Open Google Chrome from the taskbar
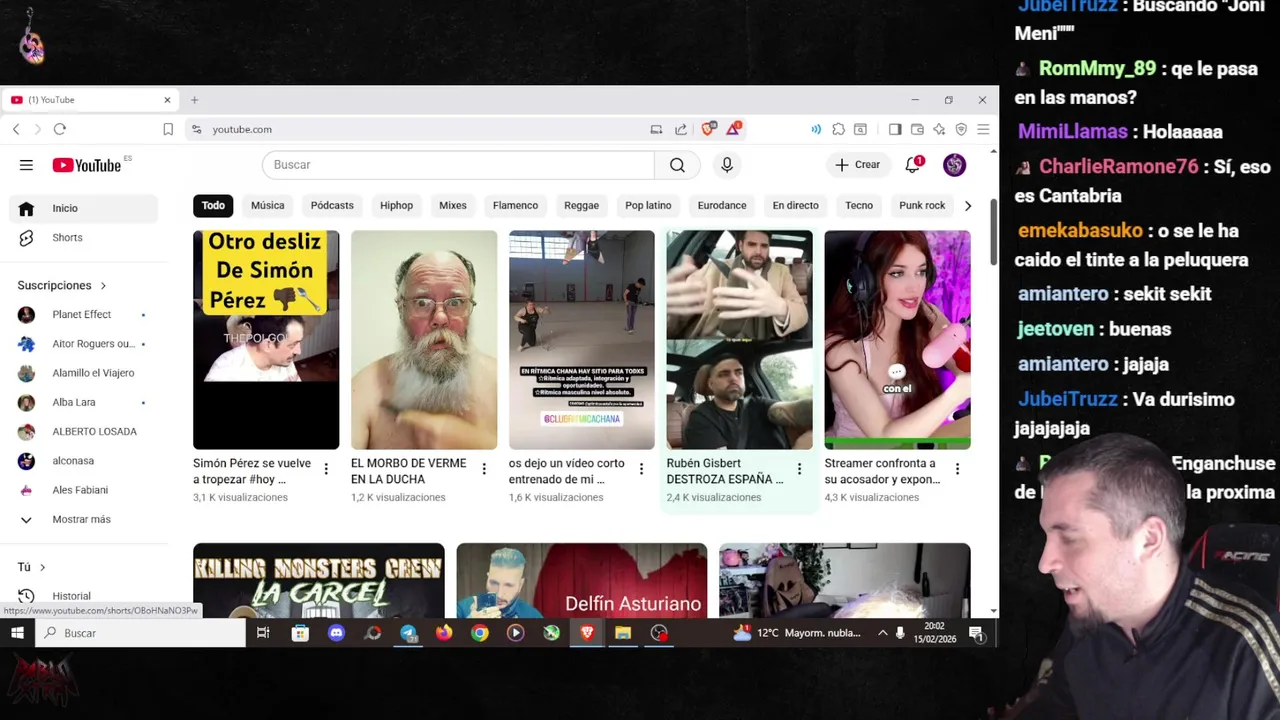Screen dimensions: 1280x720 tap(480, 633)
